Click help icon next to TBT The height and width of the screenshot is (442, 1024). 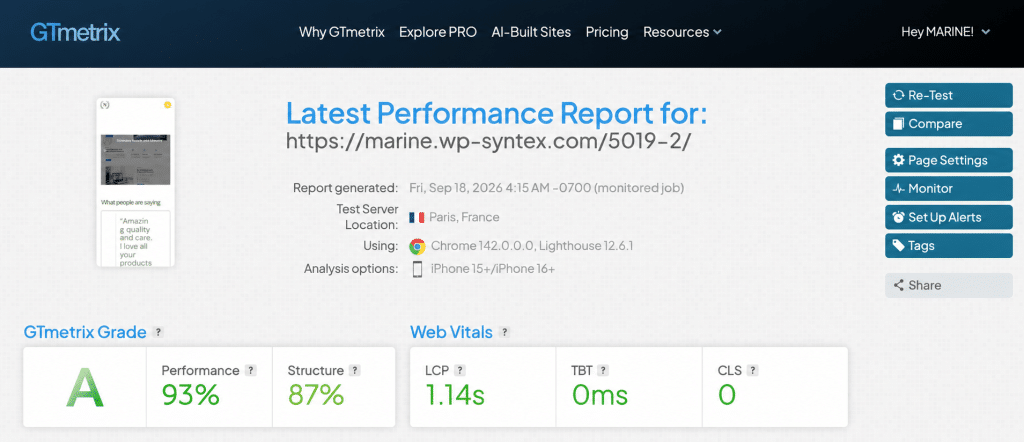(x=603, y=370)
